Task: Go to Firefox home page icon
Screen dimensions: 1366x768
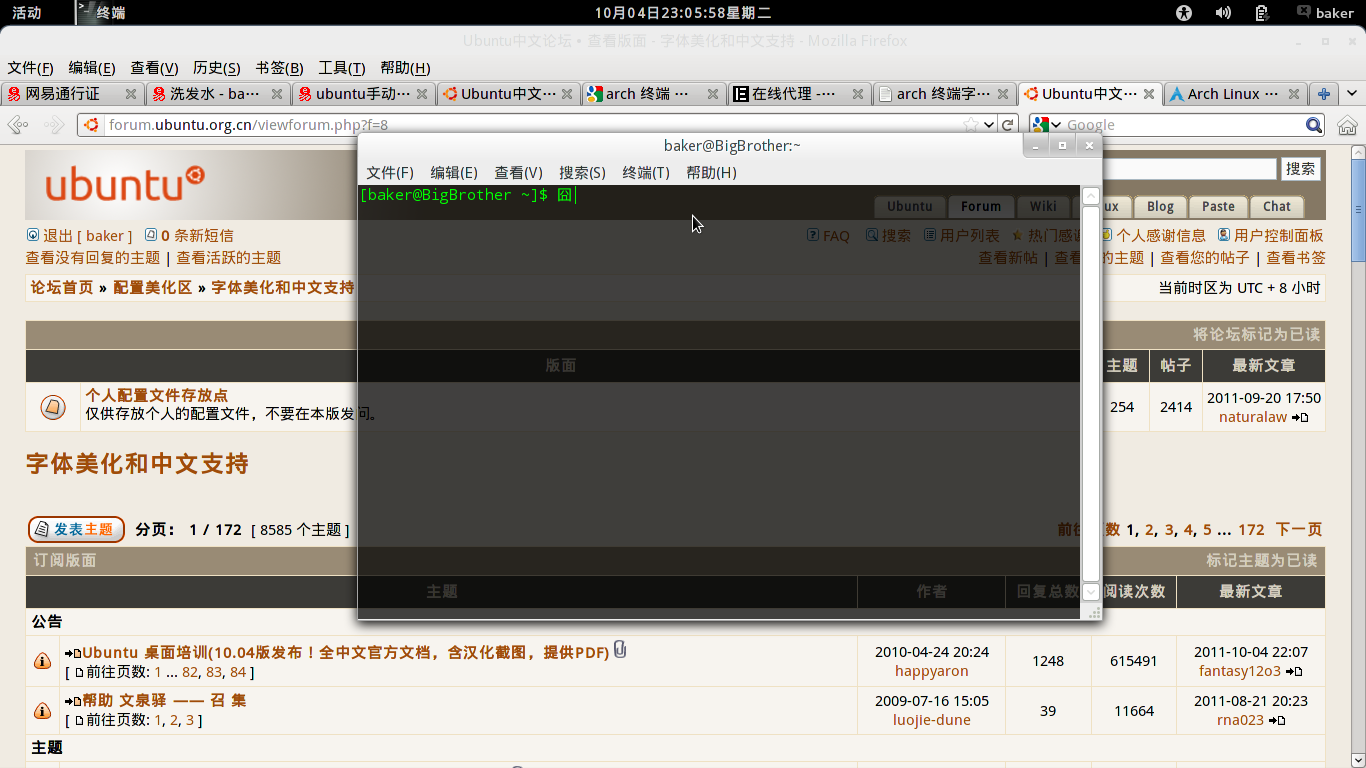Action: coord(1347,125)
